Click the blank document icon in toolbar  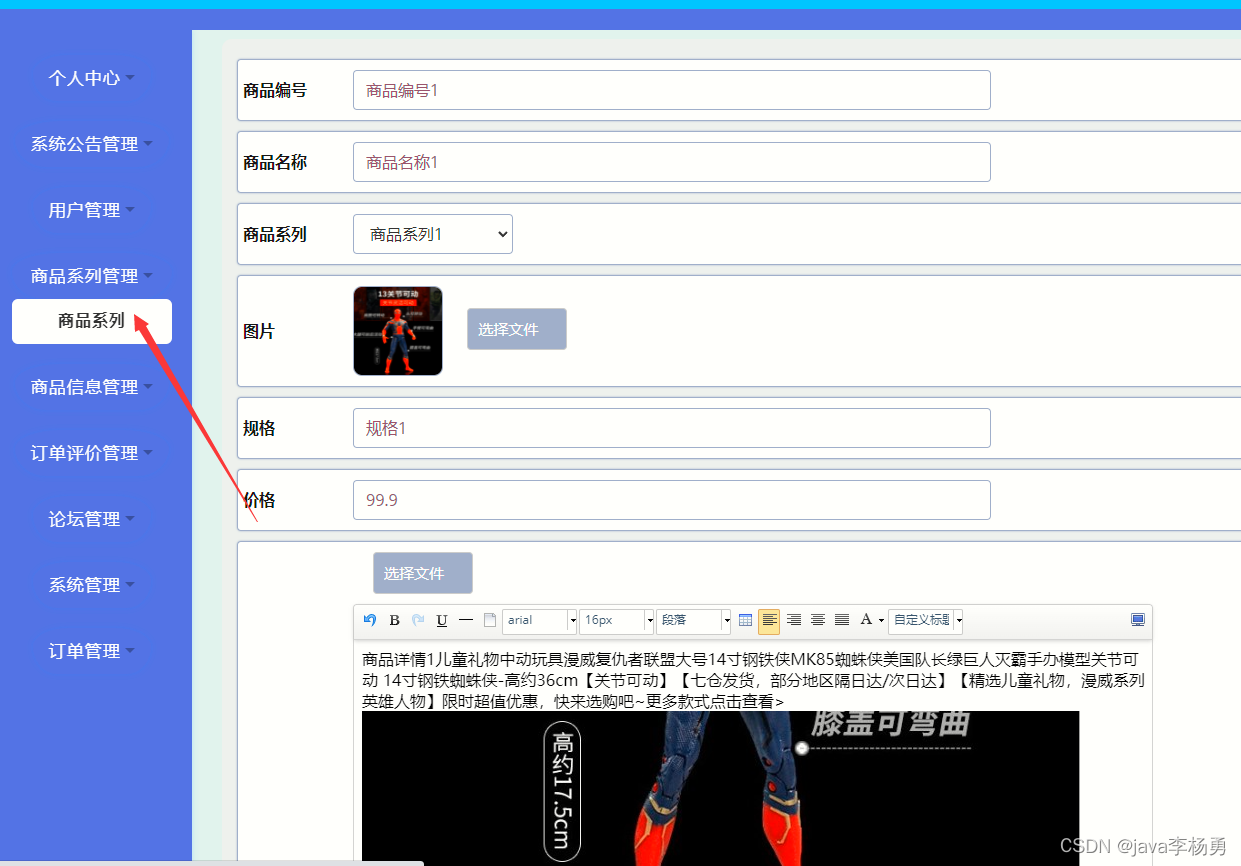pos(490,620)
